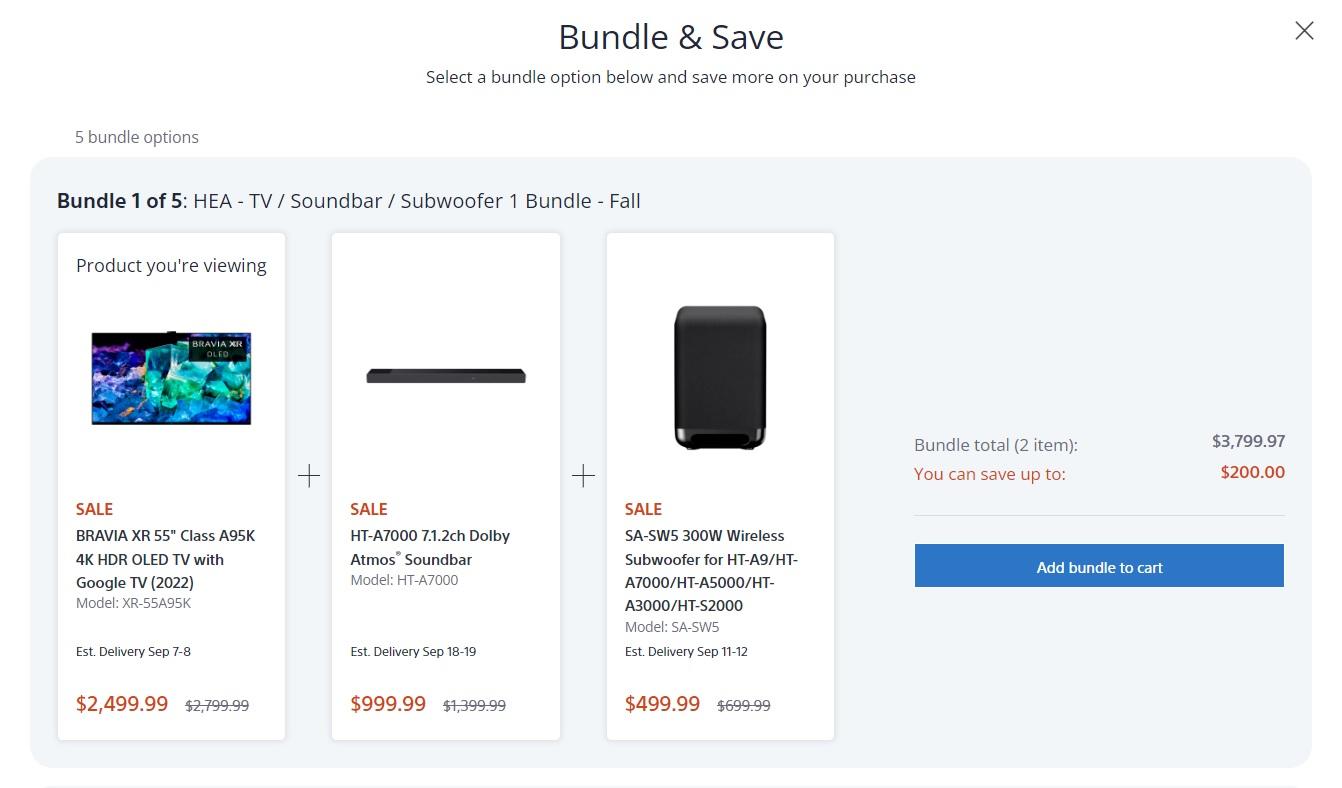Click the TV's SALE label
1342x788 pixels.
pyautogui.click(x=95, y=509)
